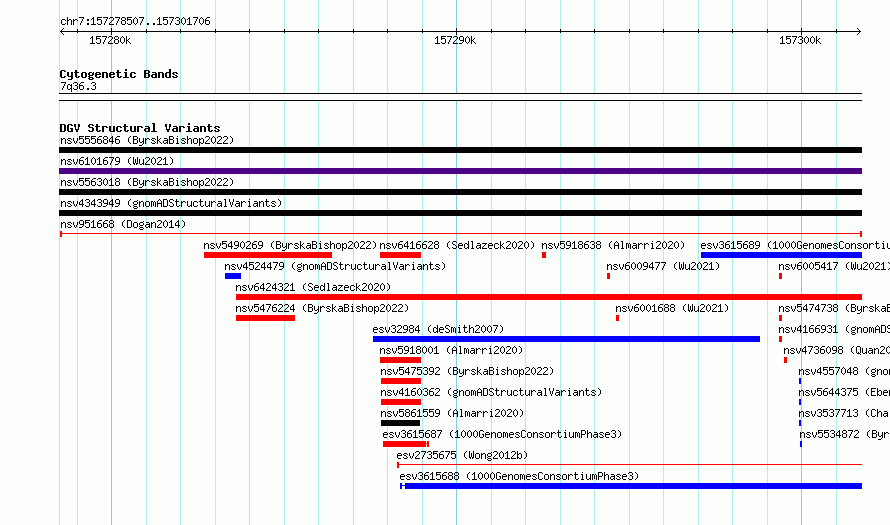Open variant nsv5490269 (ByrskaBishop2022) label
The height and width of the screenshot is (525, 890).
click(290, 245)
